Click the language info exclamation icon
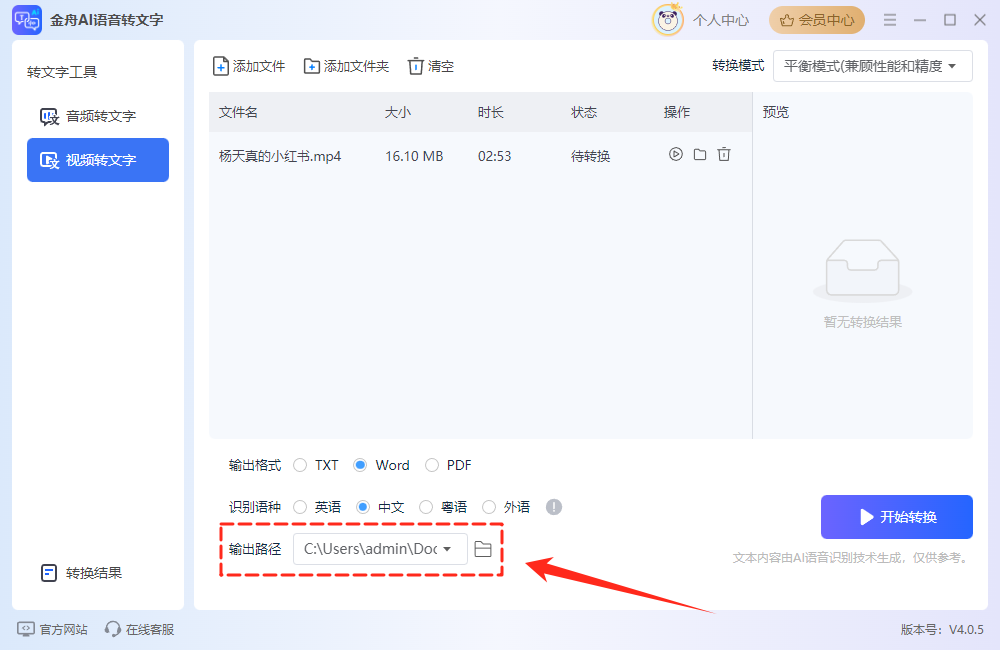 click(554, 507)
